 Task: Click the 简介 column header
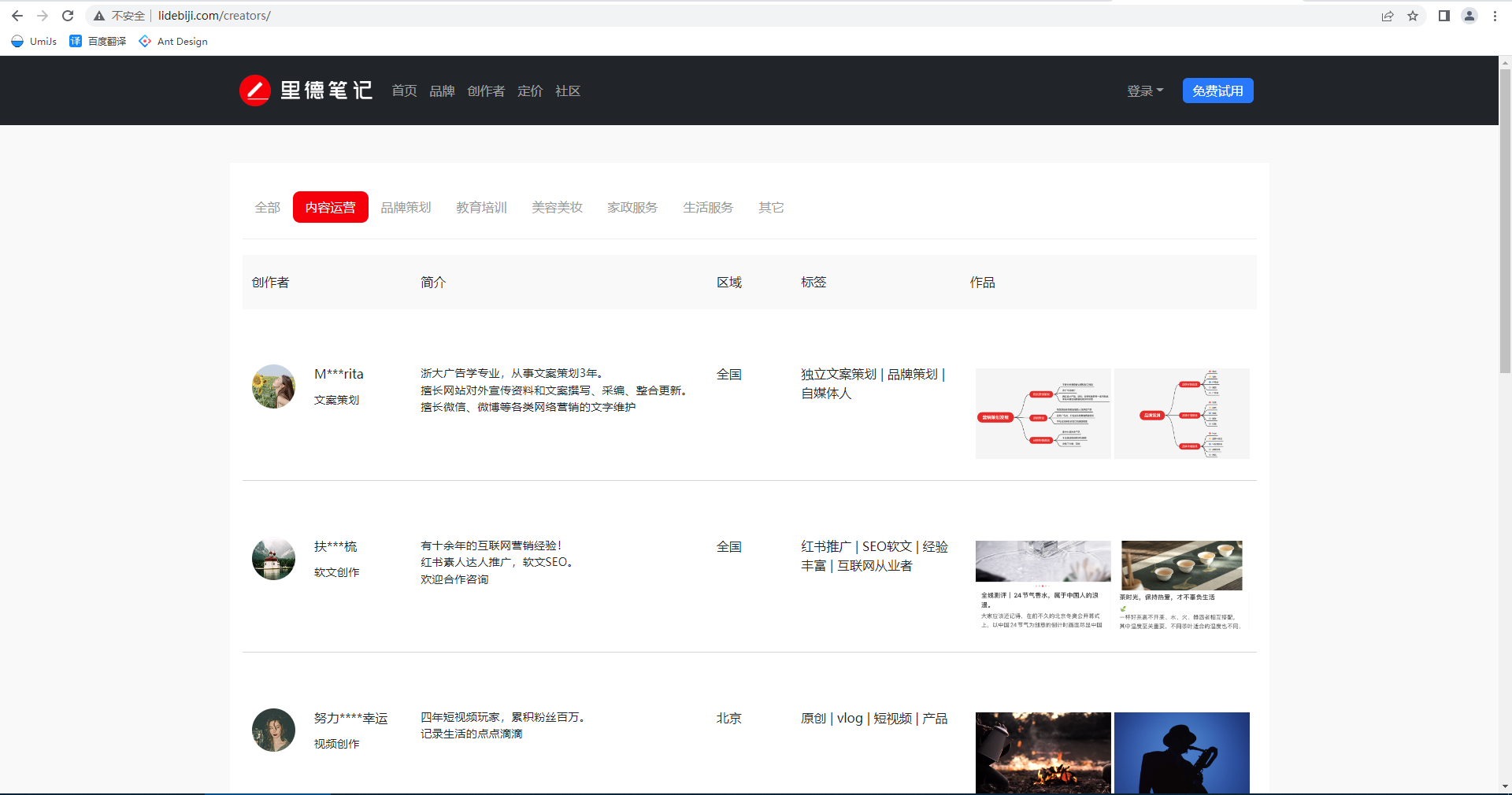(x=433, y=282)
